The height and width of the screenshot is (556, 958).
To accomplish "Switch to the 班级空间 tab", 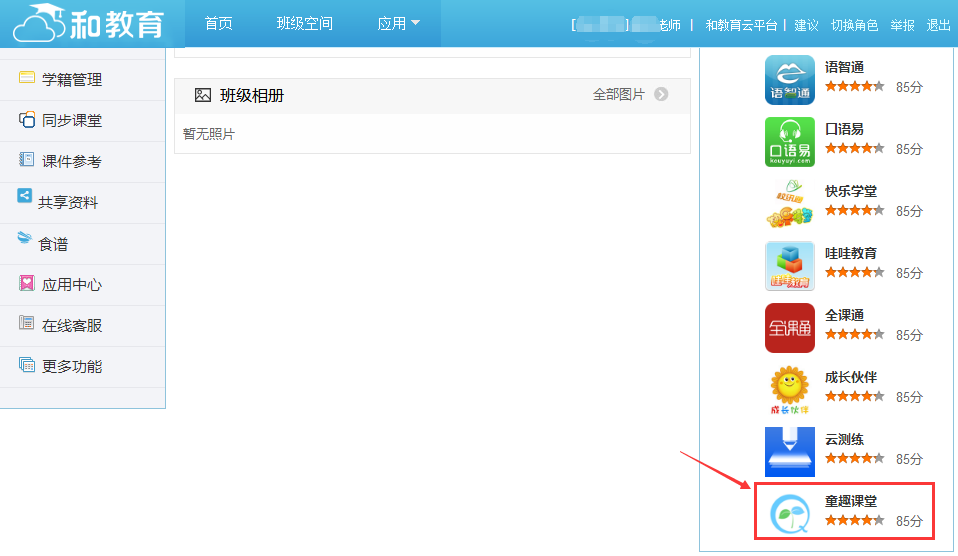I will pyautogui.click(x=304, y=24).
